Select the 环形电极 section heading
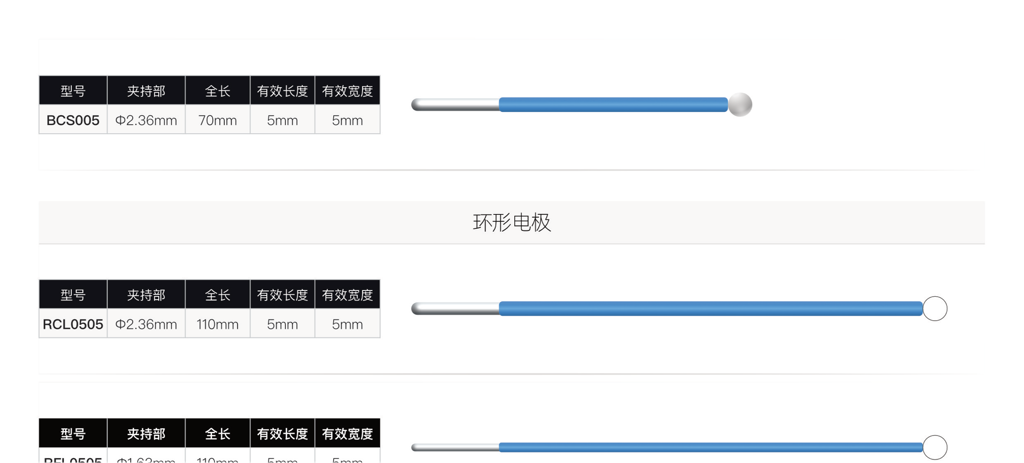 512,223
